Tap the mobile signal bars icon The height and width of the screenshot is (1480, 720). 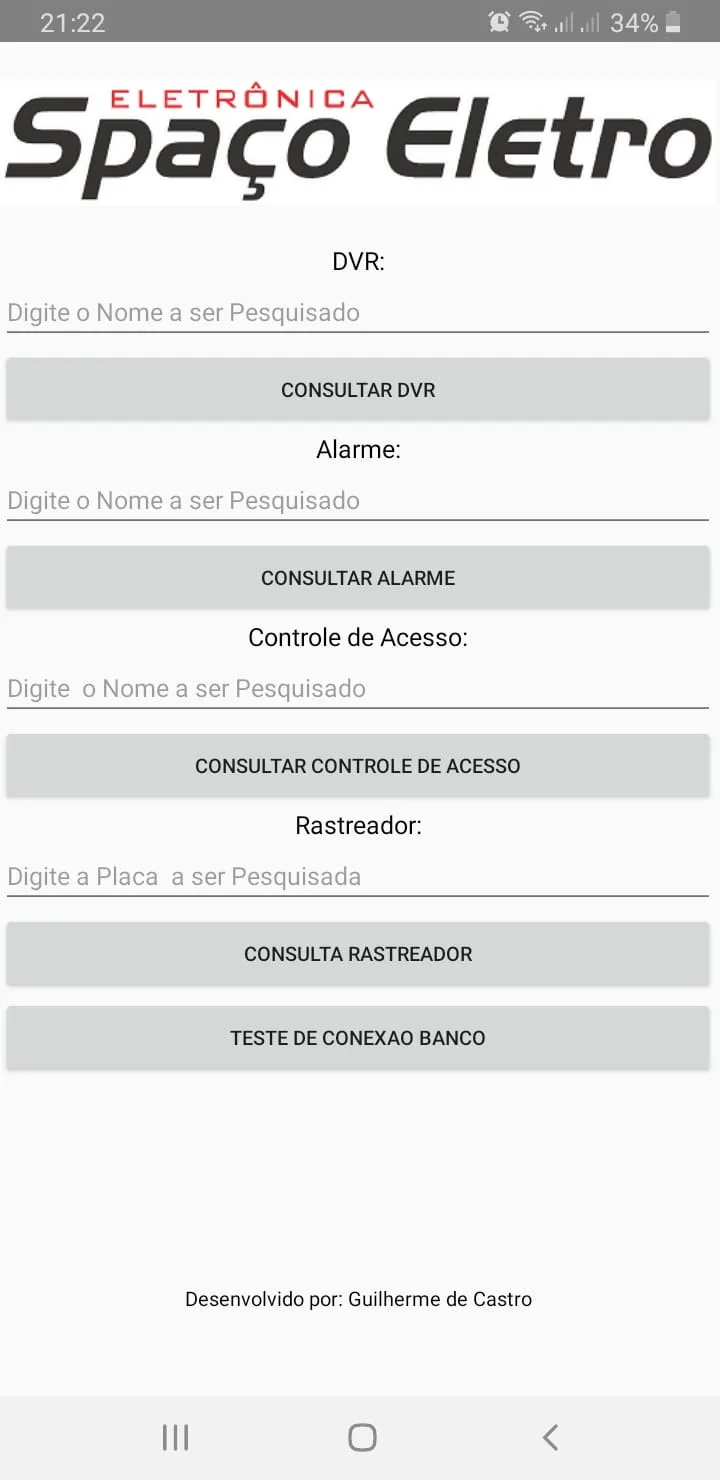(x=578, y=22)
